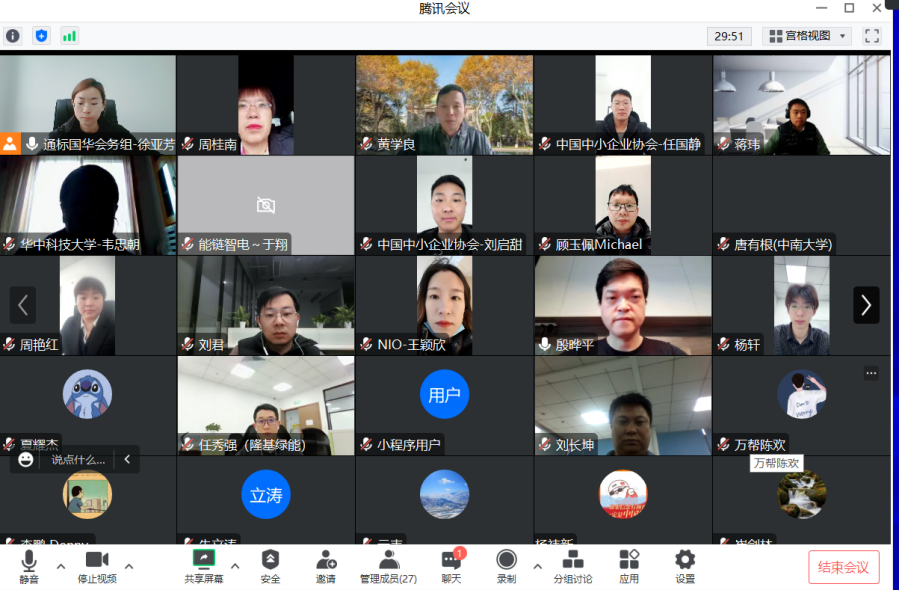Open 分组讨论 breakout rooms
The height and width of the screenshot is (590, 899).
(x=573, y=565)
